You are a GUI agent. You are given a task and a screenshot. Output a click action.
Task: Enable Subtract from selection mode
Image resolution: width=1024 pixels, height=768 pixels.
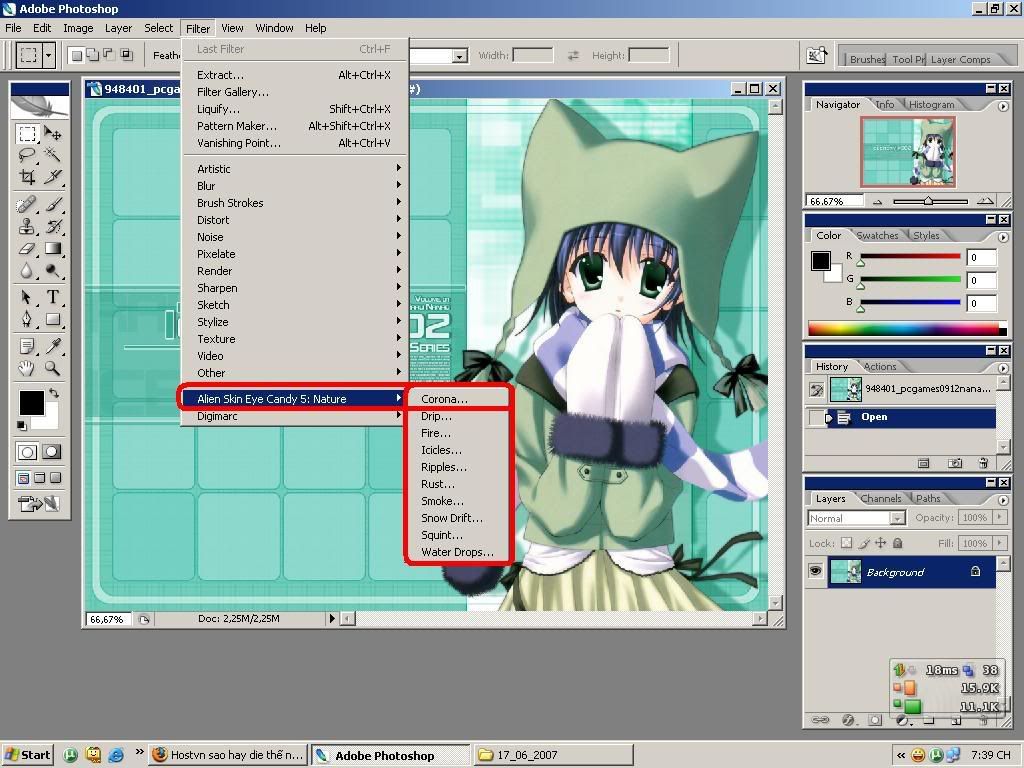(x=109, y=55)
